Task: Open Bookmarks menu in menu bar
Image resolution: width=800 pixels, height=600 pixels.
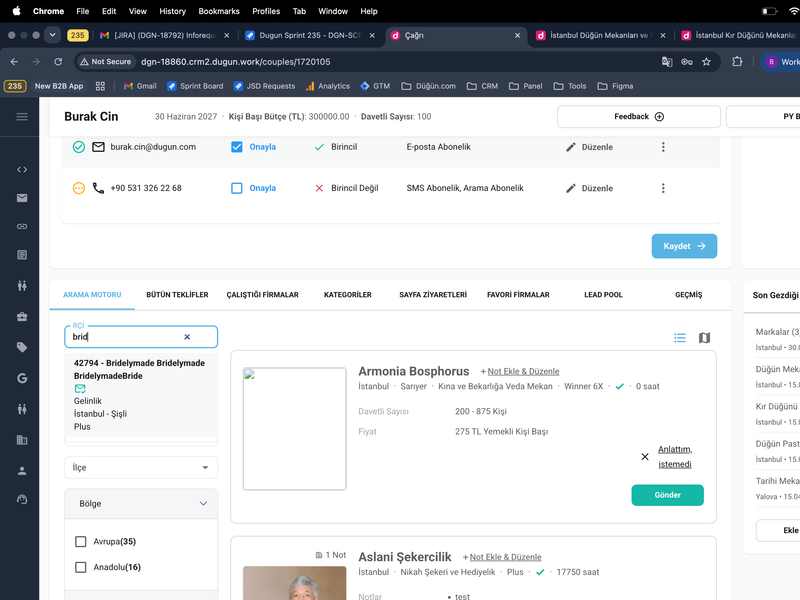Action: coord(218,11)
